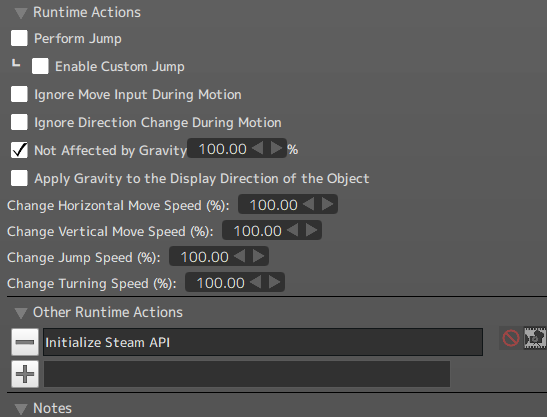Click the red prohibited icon
This screenshot has width=547, height=417.
511,338
